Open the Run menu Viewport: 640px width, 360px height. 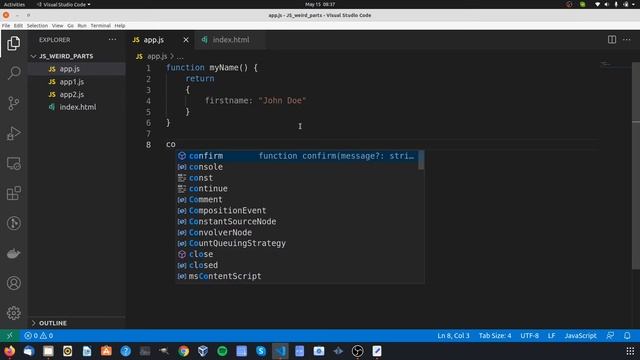click(x=82, y=25)
